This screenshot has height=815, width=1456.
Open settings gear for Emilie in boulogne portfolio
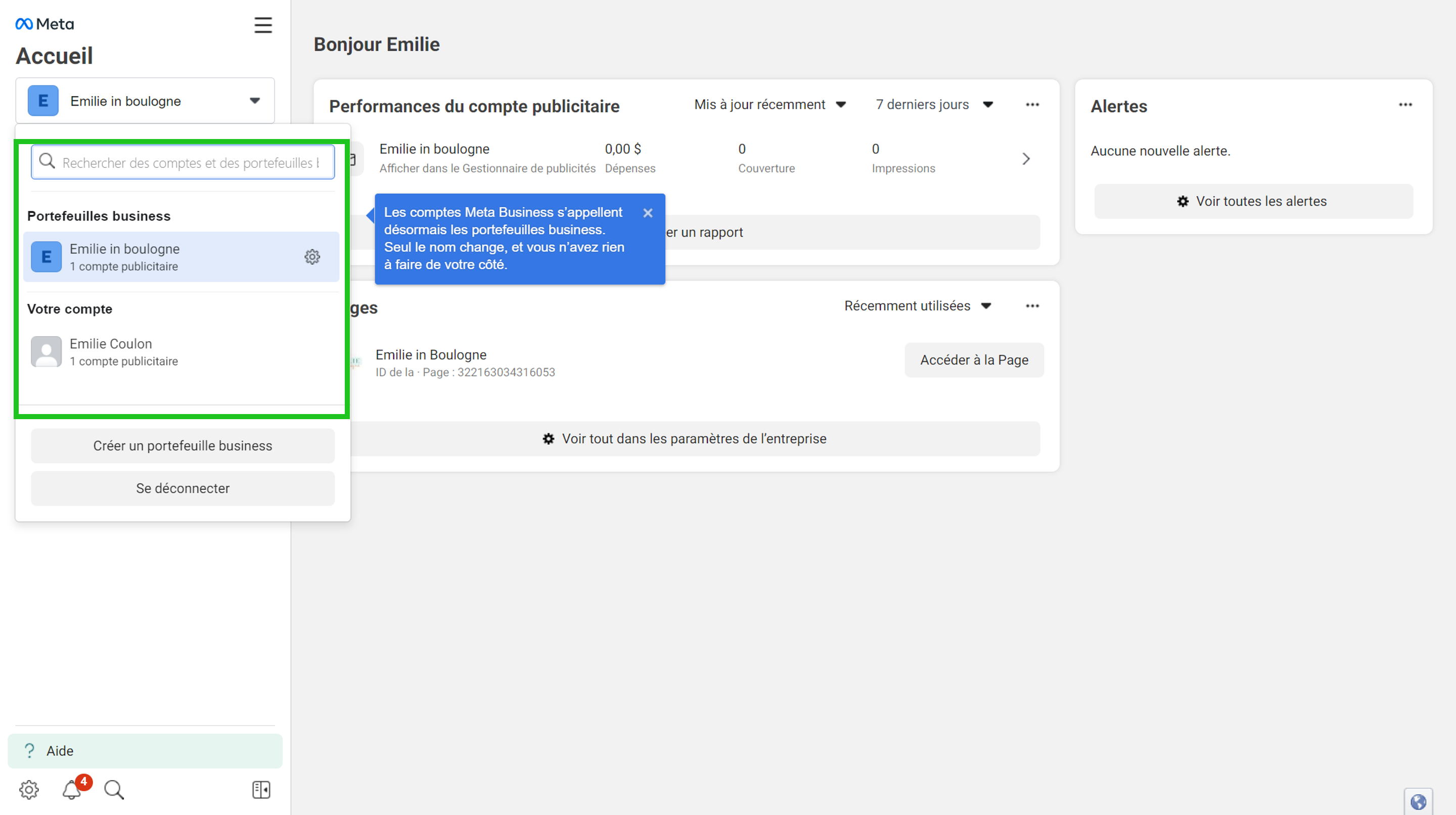click(312, 257)
